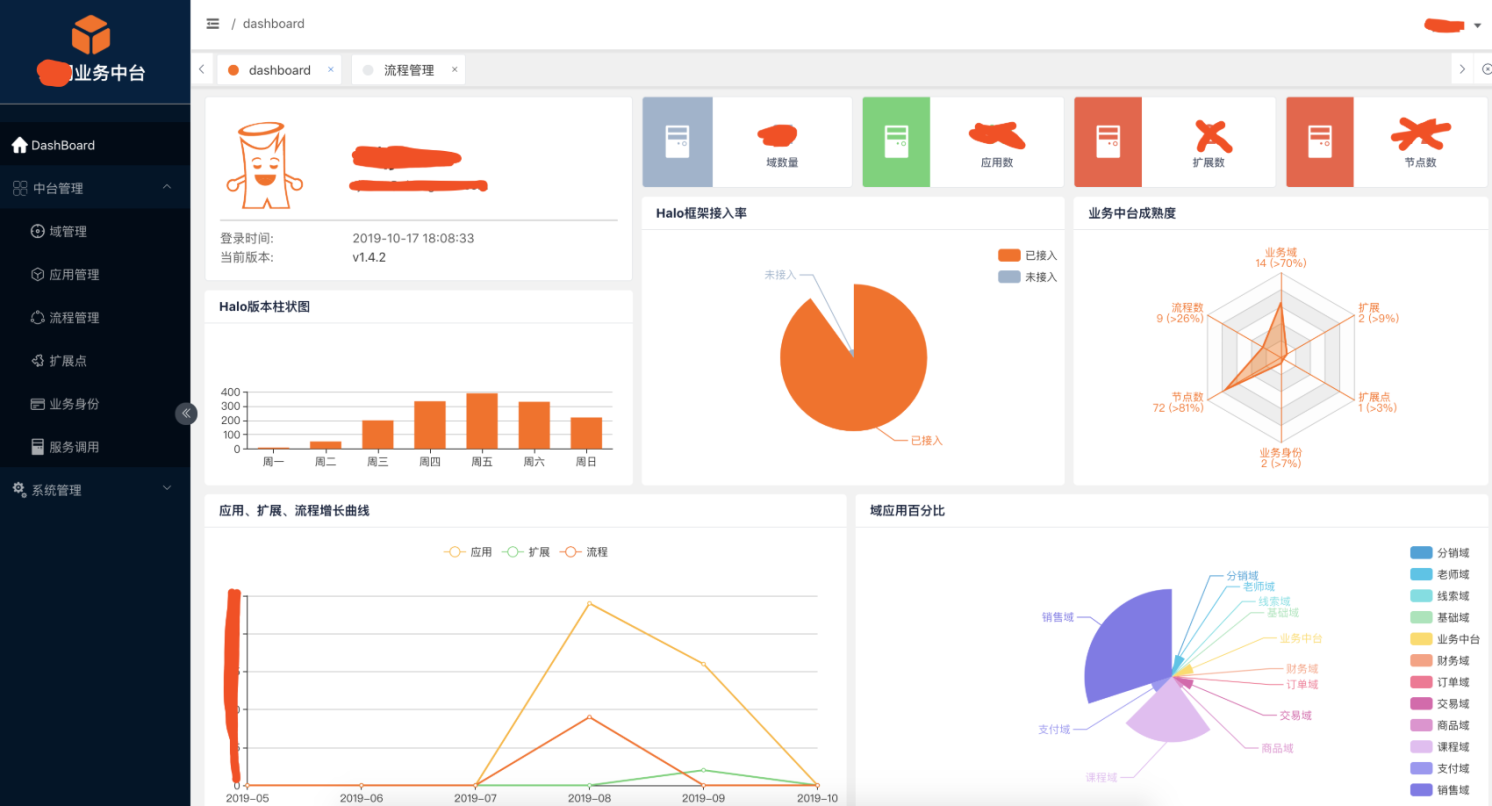
Task: Click the 节点数 card server icon
Action: tap(1319, 142)
